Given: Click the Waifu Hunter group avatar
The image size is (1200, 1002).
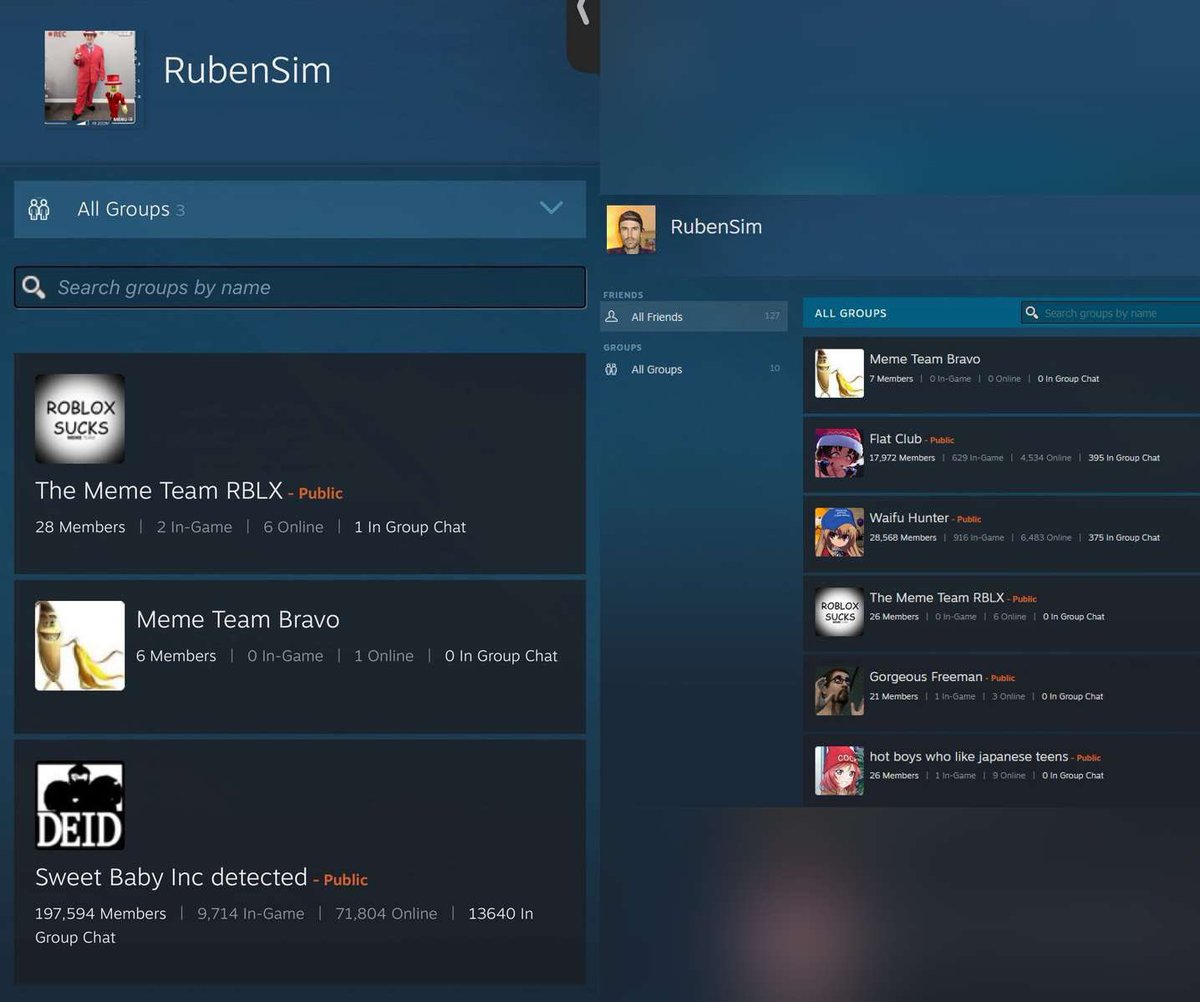Looking at the screenshot, I should point(839,532).
